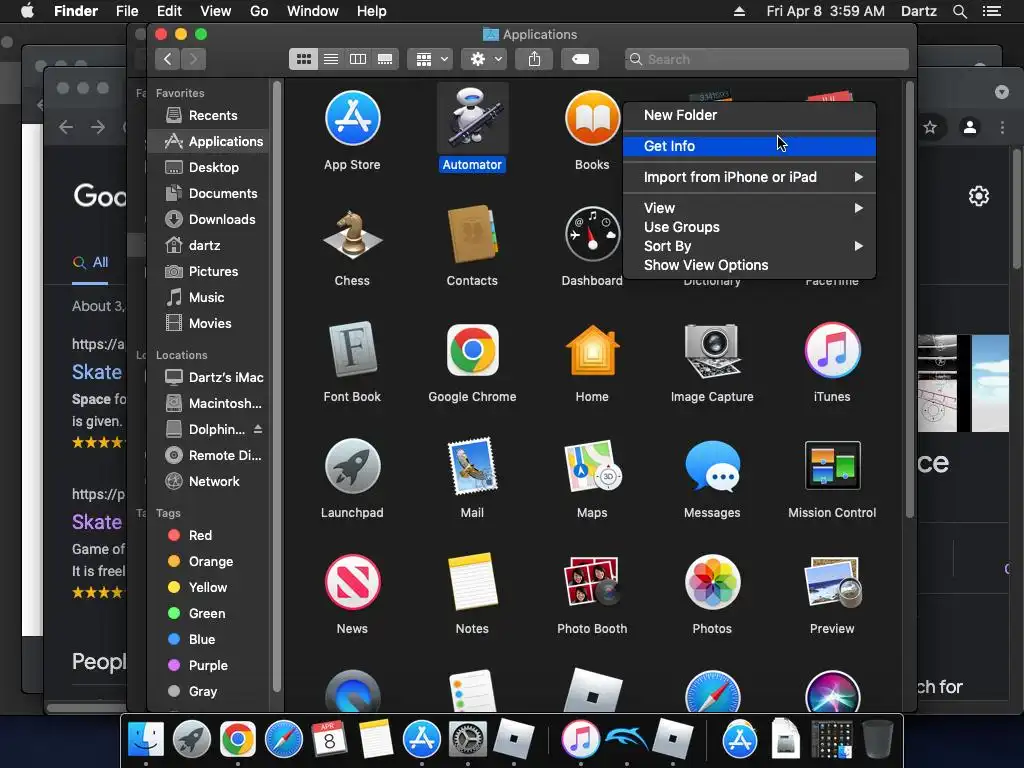
Task: Open the Go menu in menu bar
Action: point(259,11)
